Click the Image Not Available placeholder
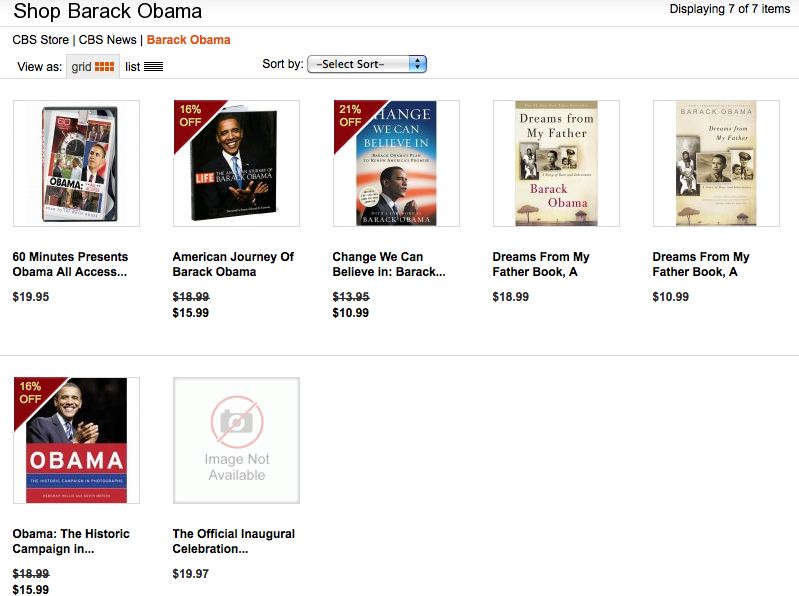 pos(236,441)
